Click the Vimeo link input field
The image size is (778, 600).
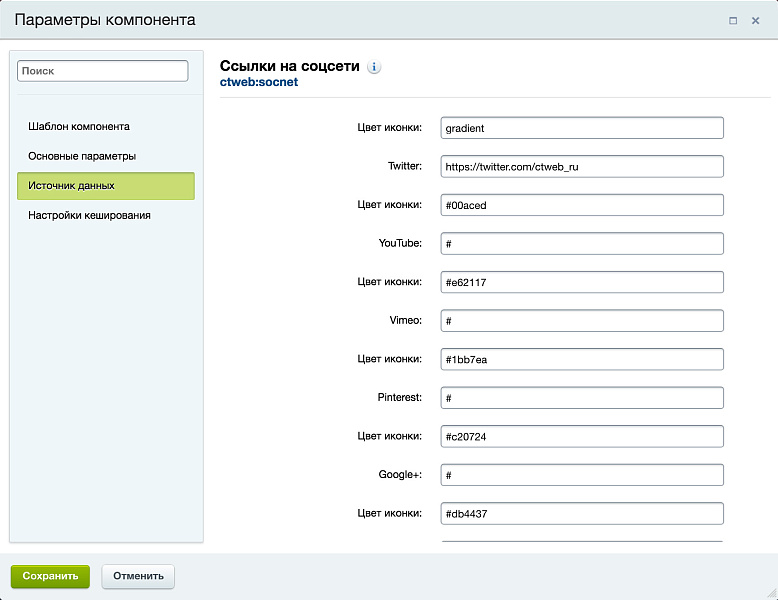pyautogui.click(x=581, y=321)
